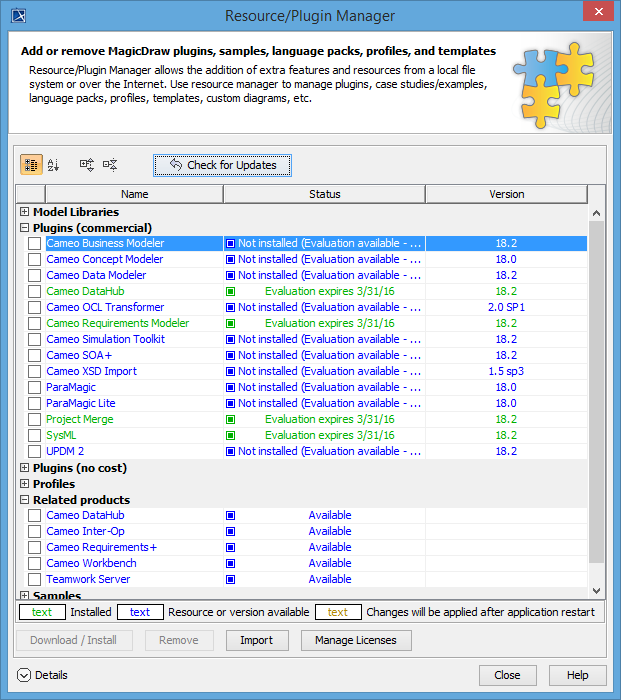
Task: Expand the Plugins (no cost) group
Action: coord(24,468)
